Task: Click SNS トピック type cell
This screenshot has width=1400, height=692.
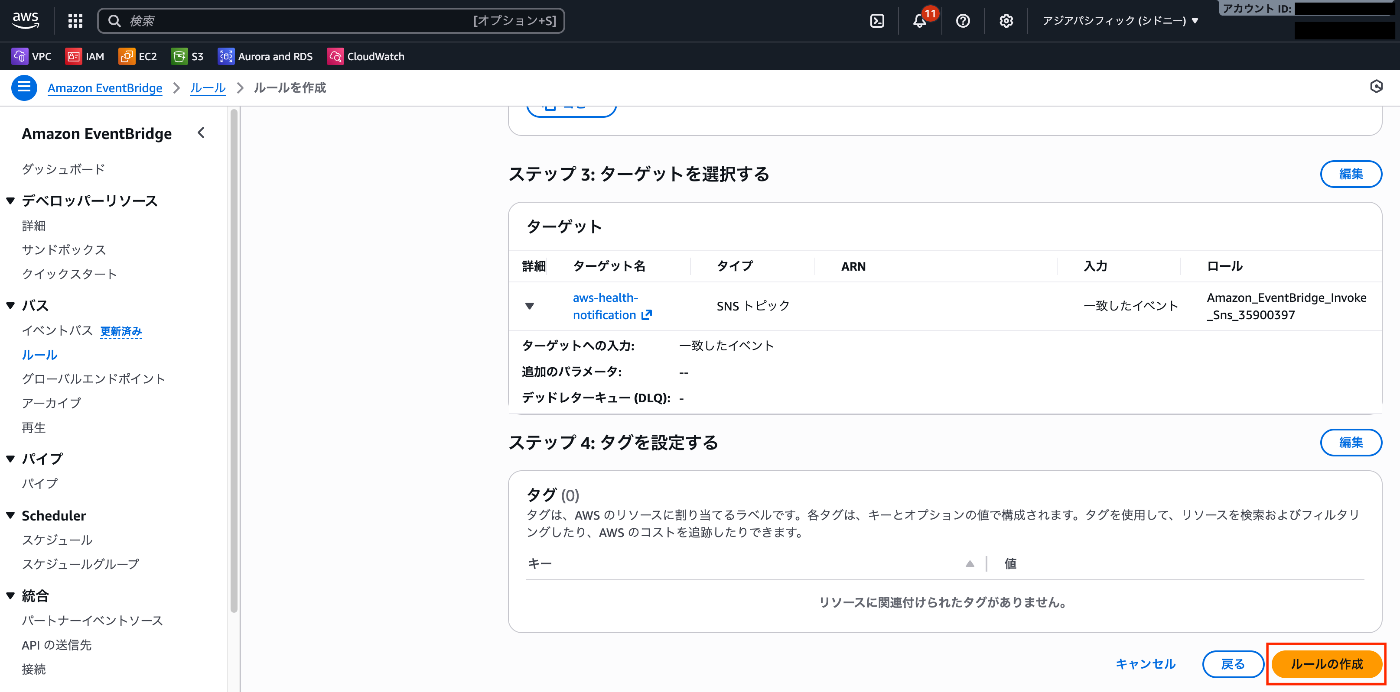Action: (753, 306)
